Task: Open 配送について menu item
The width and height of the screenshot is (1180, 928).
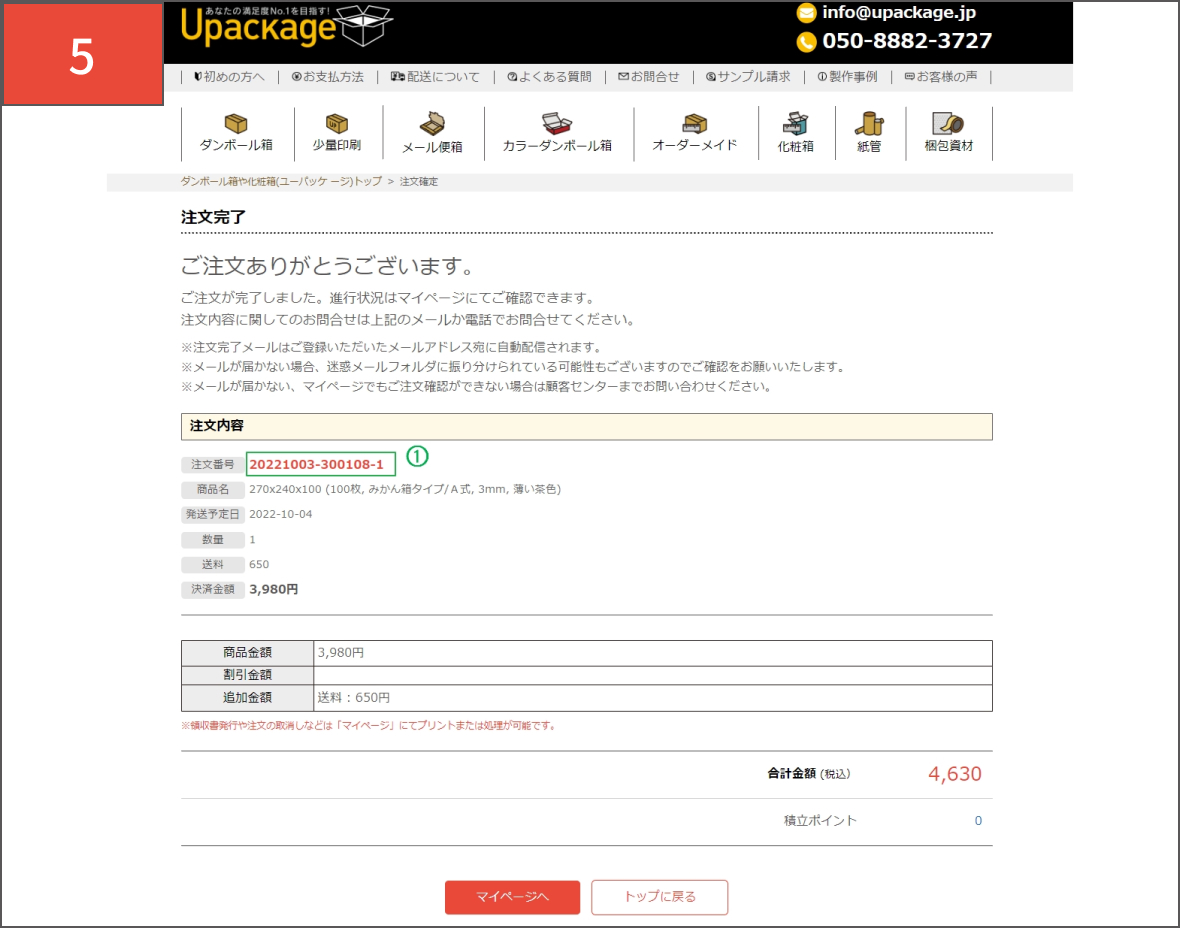Action: 435,77
